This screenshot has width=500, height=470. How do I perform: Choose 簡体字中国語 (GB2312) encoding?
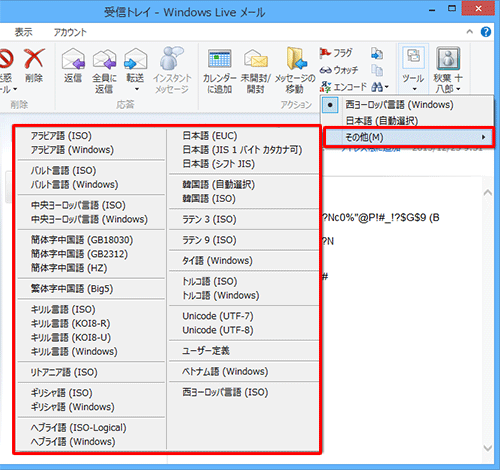tap(79, 254)
